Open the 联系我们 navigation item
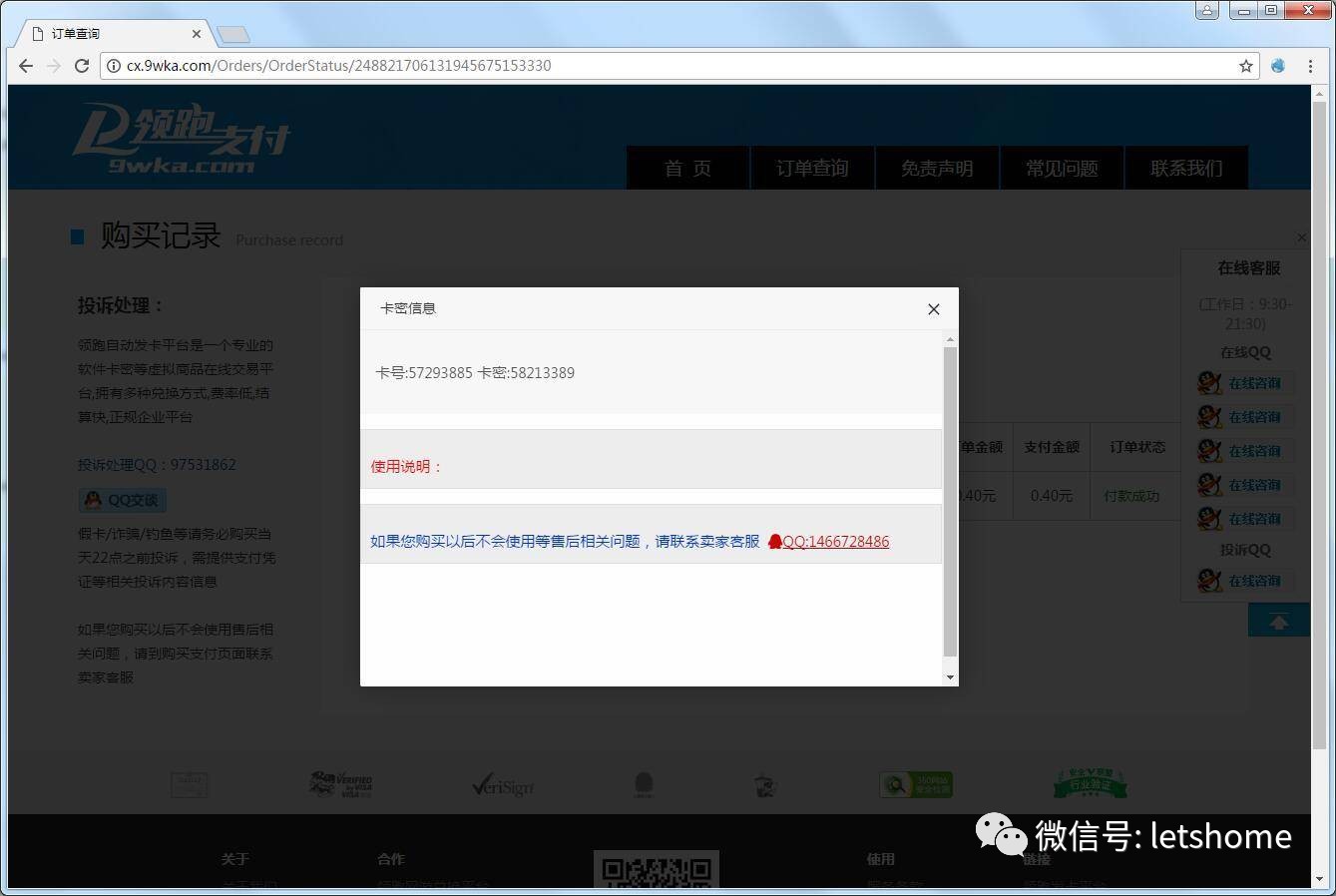Image resolution: width=1336 pixels, height=896 pixels. (x=1186, y=169)
